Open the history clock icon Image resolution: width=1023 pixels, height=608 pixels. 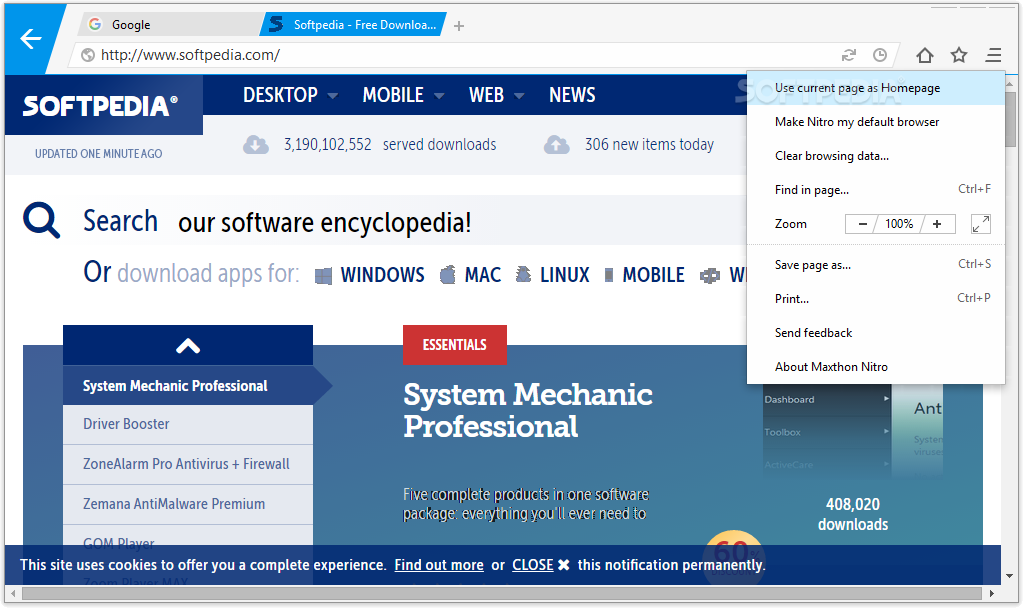click(x=879, y=55)
